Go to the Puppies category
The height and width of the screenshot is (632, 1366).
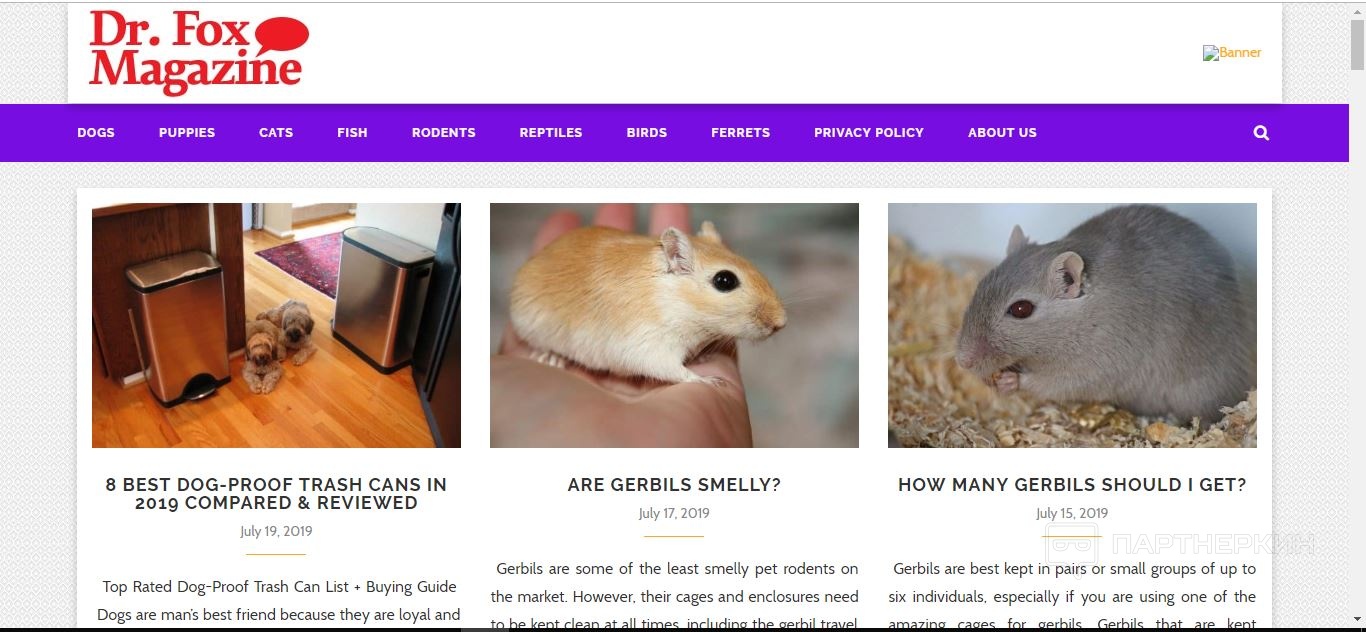pos(187,133)
